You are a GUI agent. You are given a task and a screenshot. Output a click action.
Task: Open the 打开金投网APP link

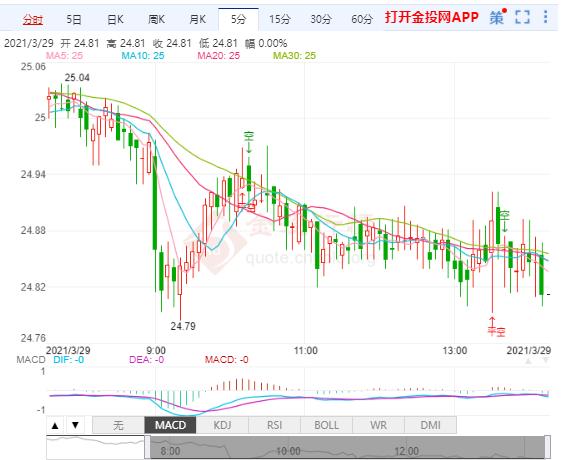432,17
